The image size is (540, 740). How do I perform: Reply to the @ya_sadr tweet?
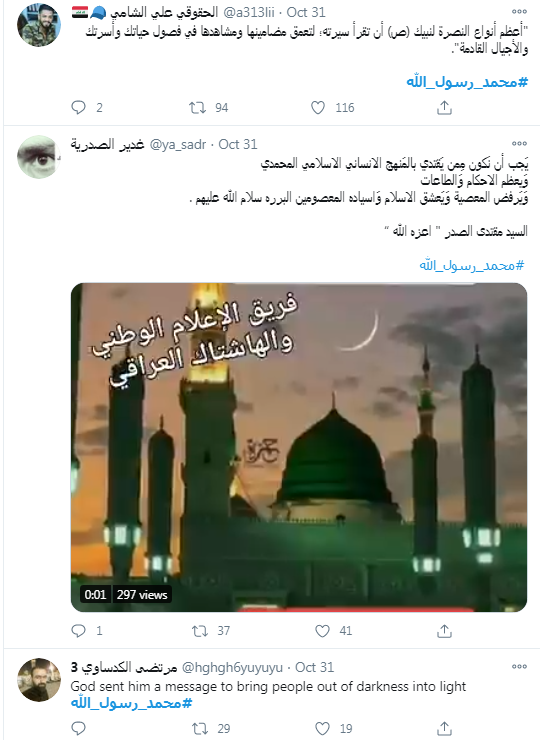pos(78,631)
